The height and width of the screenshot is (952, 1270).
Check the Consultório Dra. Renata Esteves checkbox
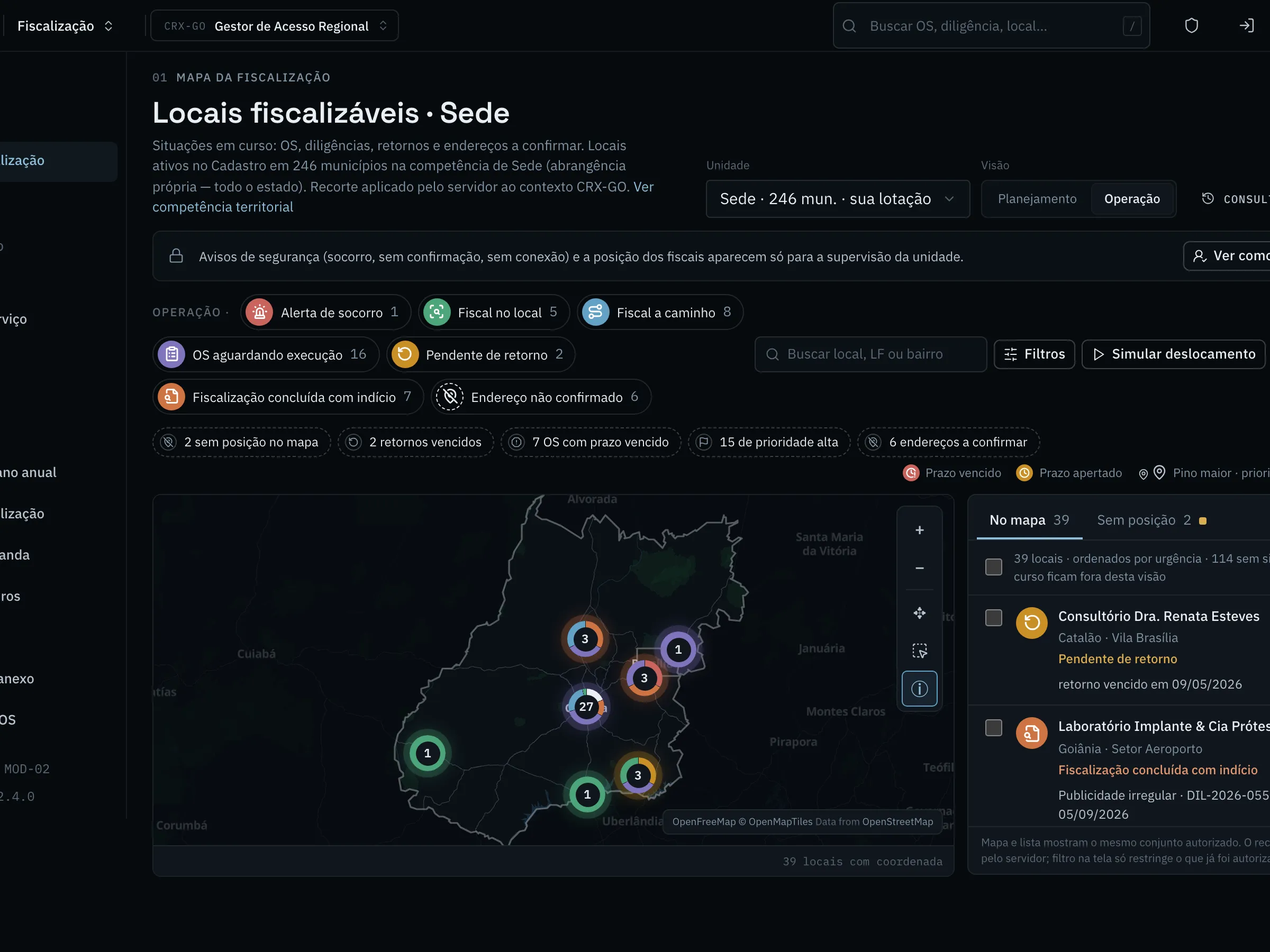click(x=993, y=618)
